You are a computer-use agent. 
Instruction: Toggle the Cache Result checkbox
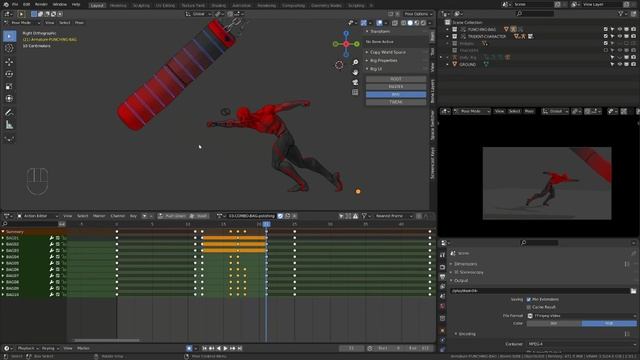pos(529,307)
